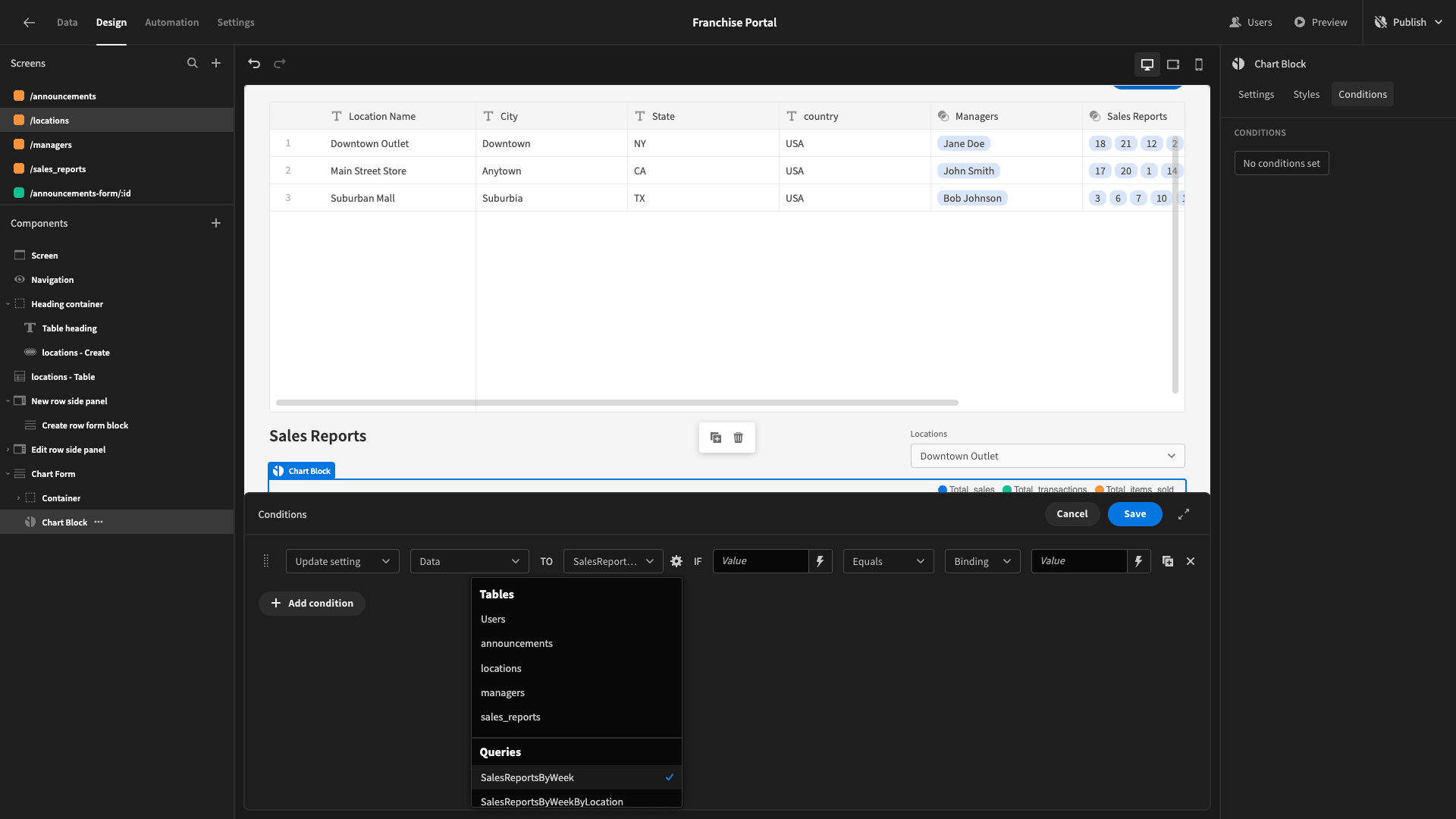The width and height of the screenshot is (1456, 819).
Task: Click Add condition button
Action: [x=312, y=604]
